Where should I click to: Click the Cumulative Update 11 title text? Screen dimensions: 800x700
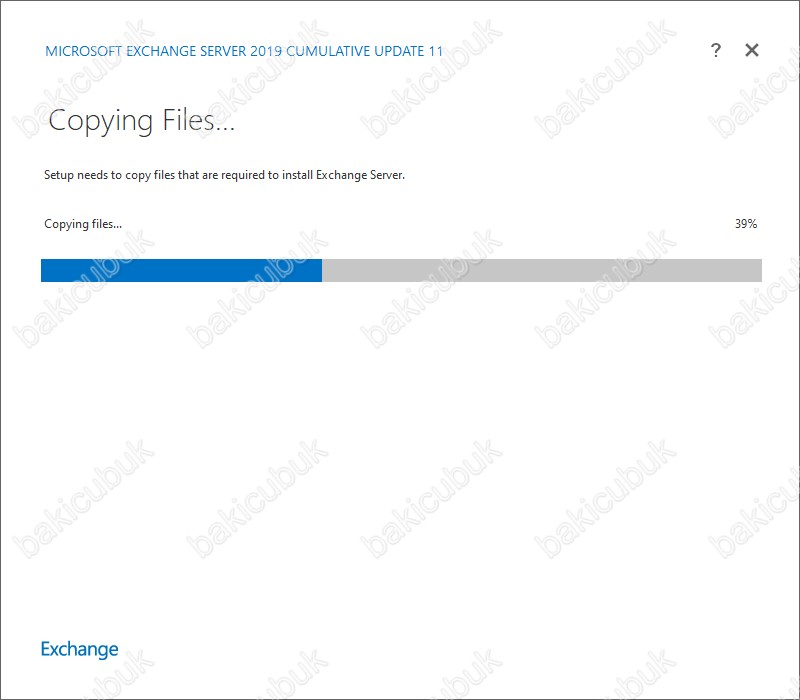pyautogui.click(x=244, y=51)
